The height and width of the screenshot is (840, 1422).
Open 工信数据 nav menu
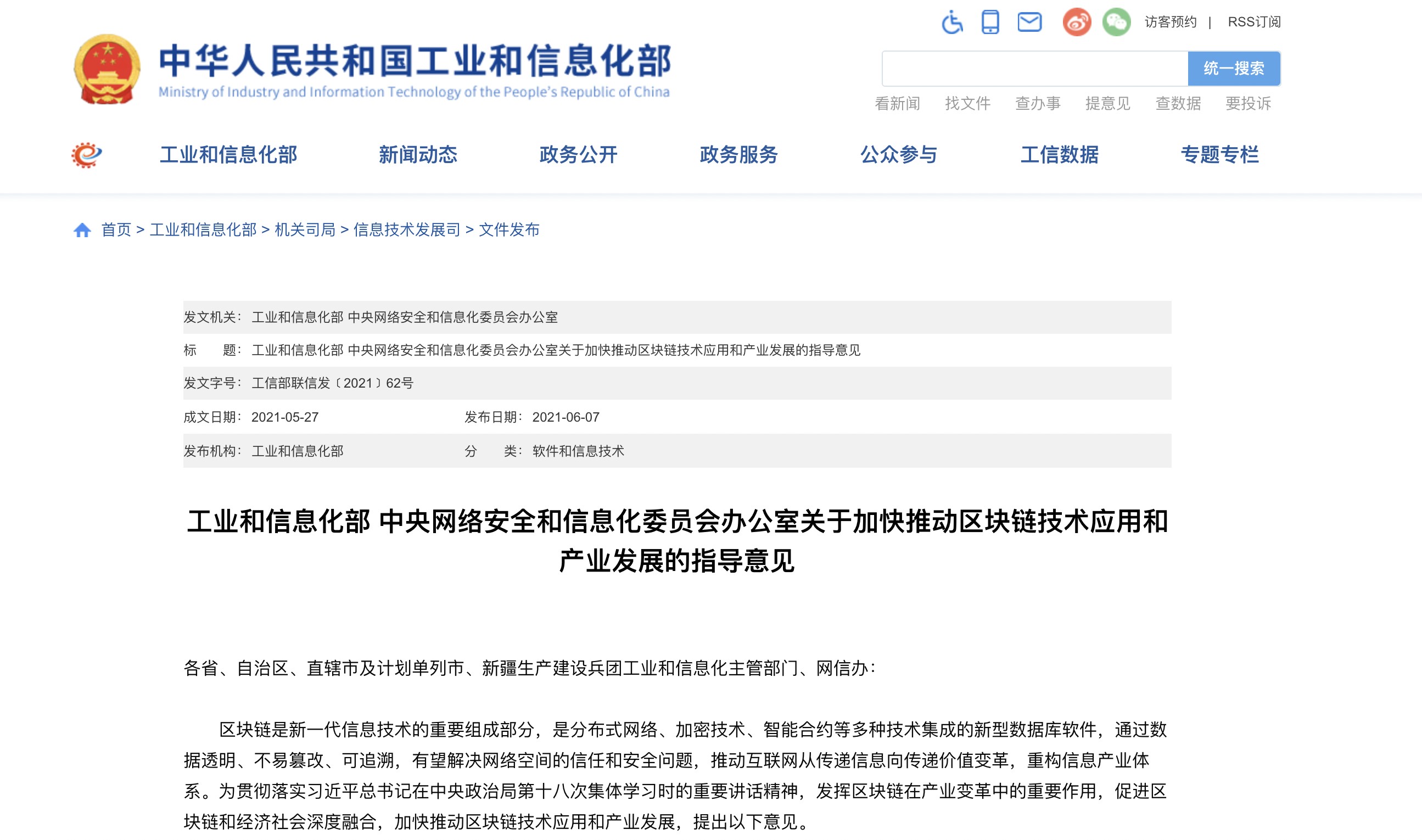1059,154
